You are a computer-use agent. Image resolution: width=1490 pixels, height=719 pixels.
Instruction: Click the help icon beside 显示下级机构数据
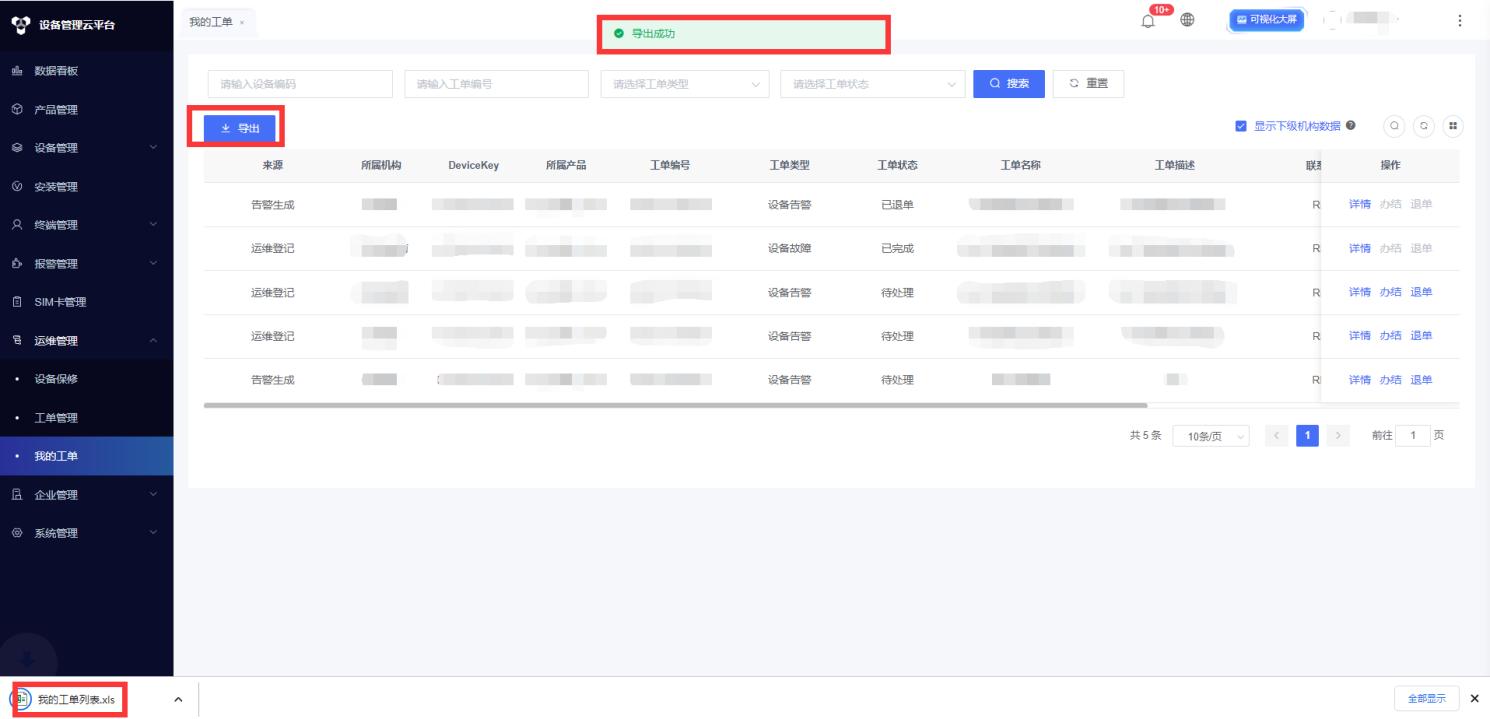(x=1351, y=126)
